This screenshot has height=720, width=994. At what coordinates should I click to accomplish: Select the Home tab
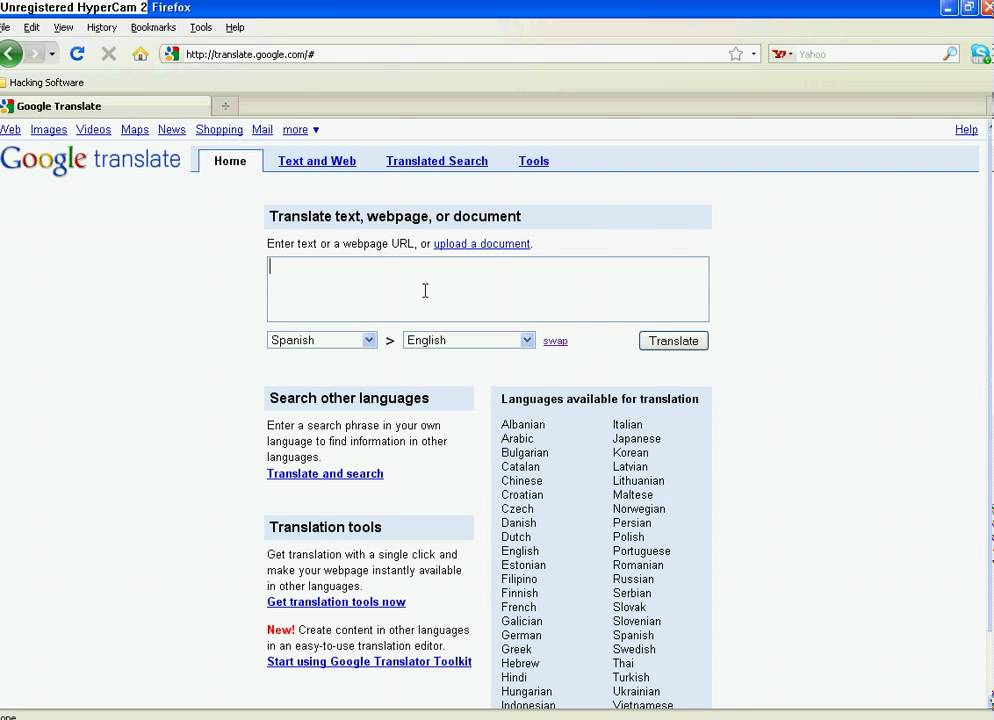click(x=230, y=161)
